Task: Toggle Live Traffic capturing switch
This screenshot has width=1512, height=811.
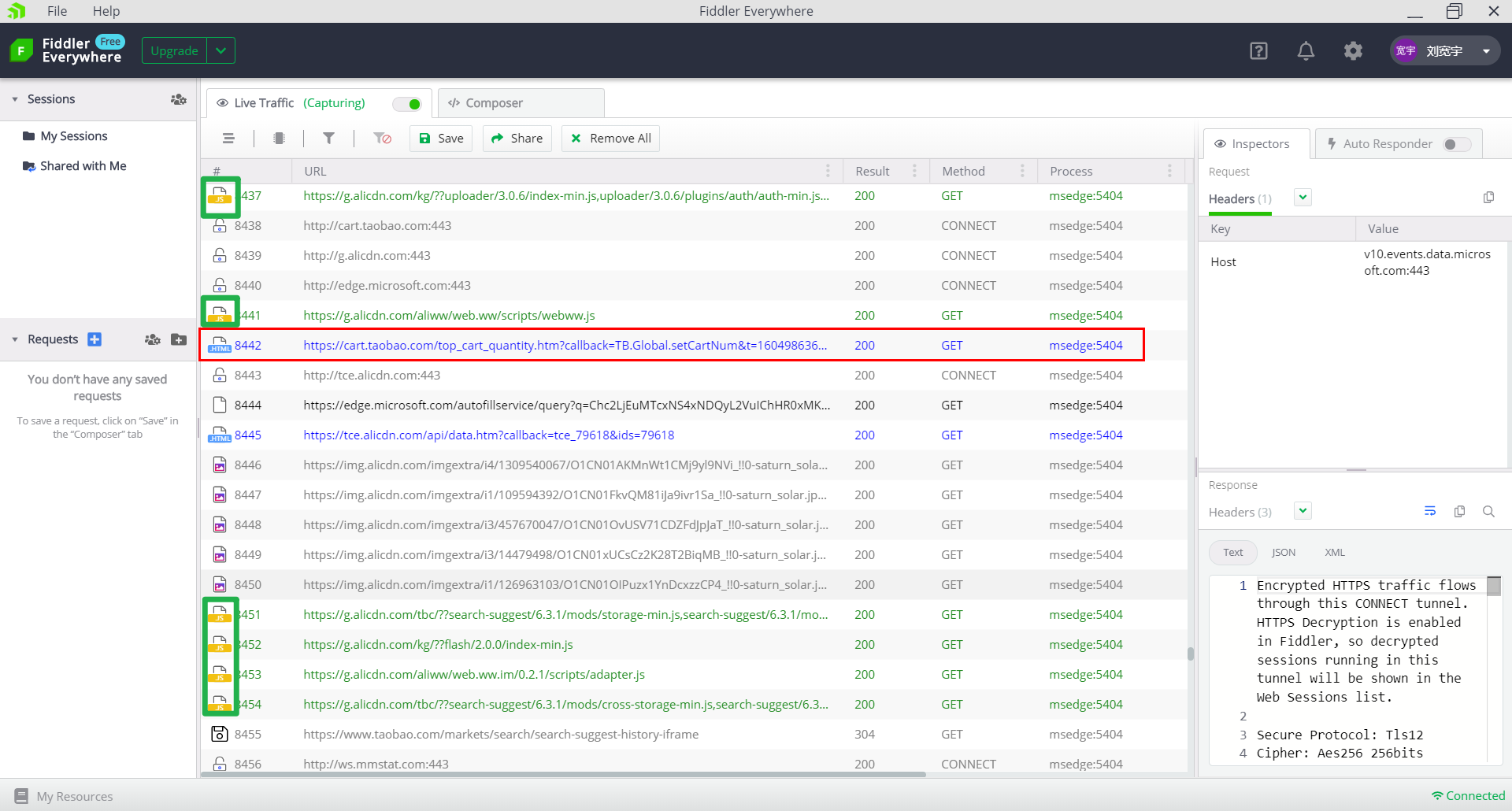Action: coord(409,104)
